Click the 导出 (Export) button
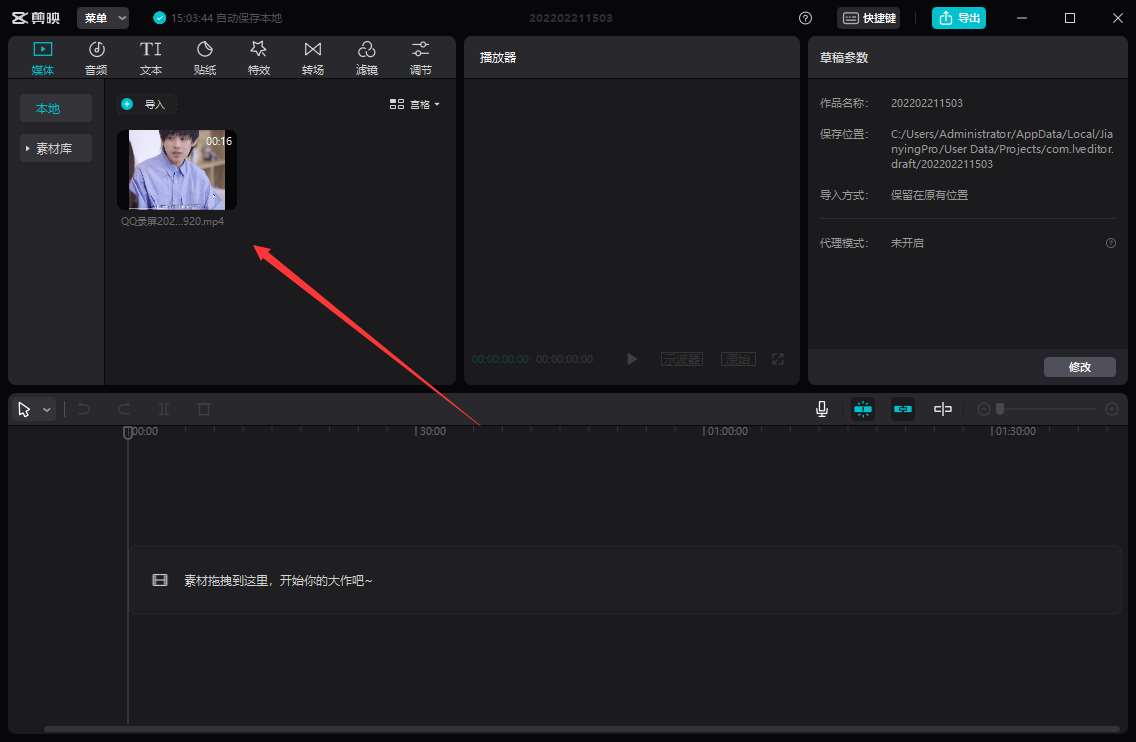The image size is (1136, 742). click(958, 17)
